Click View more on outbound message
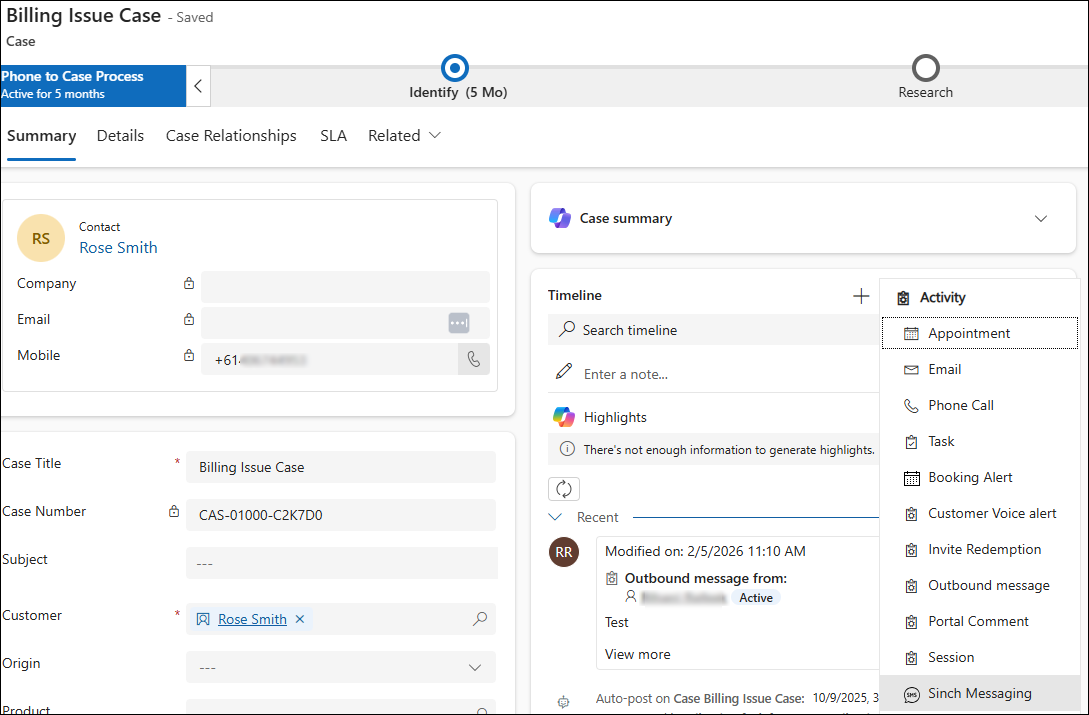The image size is (1089, 715). pyautogui.click(x=638, y=654)
